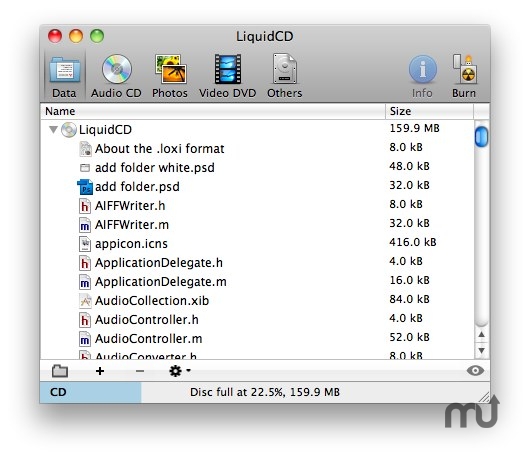Select the AIFFWriter.h file name
The width and height of the screenshot is (530, 458).
pyautogui.click(x=130, y=206)
